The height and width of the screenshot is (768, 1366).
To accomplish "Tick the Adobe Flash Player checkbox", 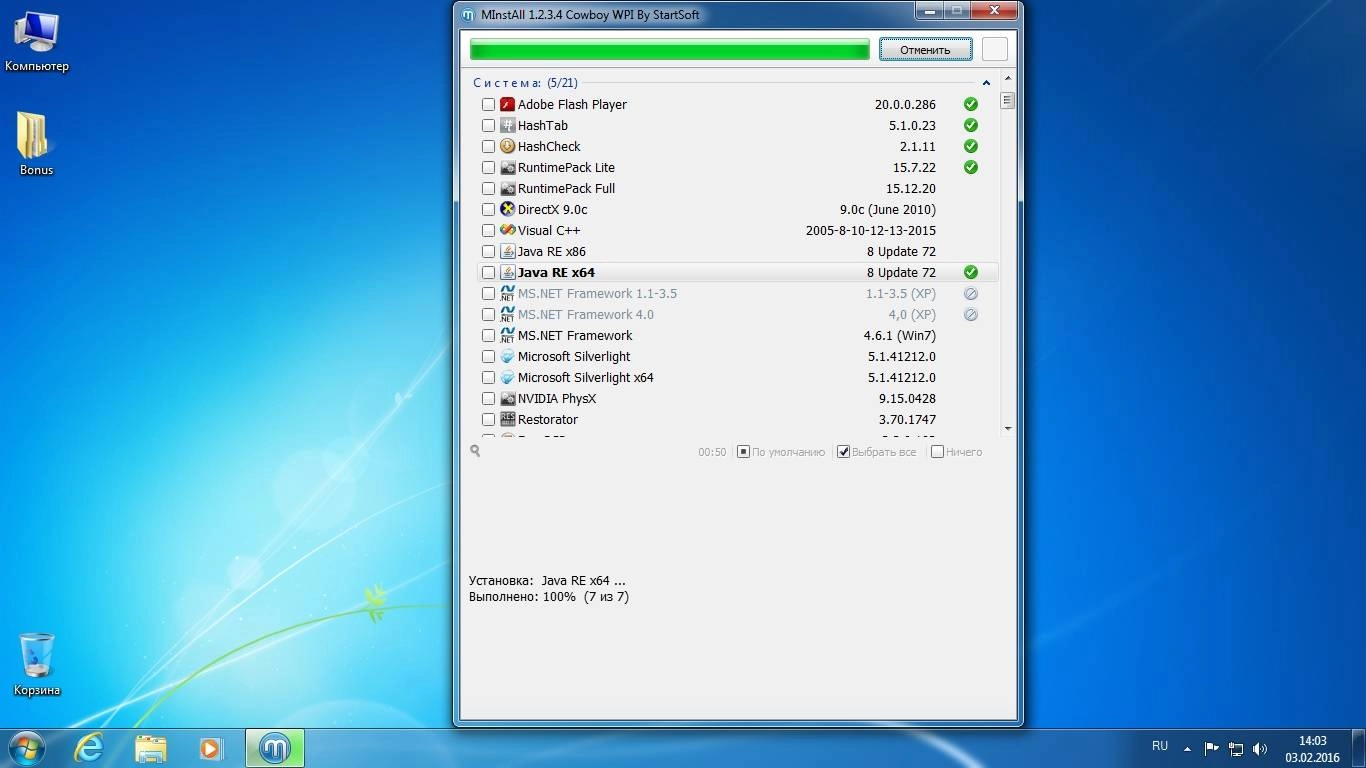I will pos(488,104).
